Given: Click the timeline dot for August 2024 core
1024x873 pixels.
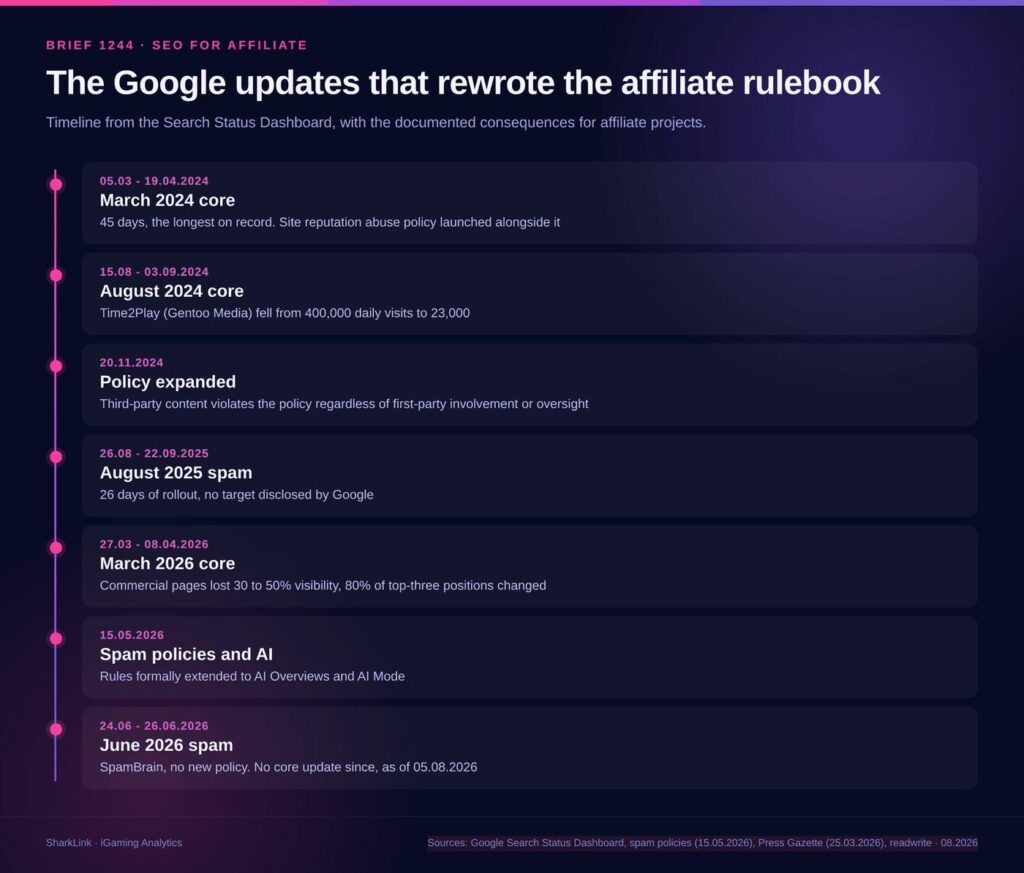Looking at the screenshot, I should [56, 276].
